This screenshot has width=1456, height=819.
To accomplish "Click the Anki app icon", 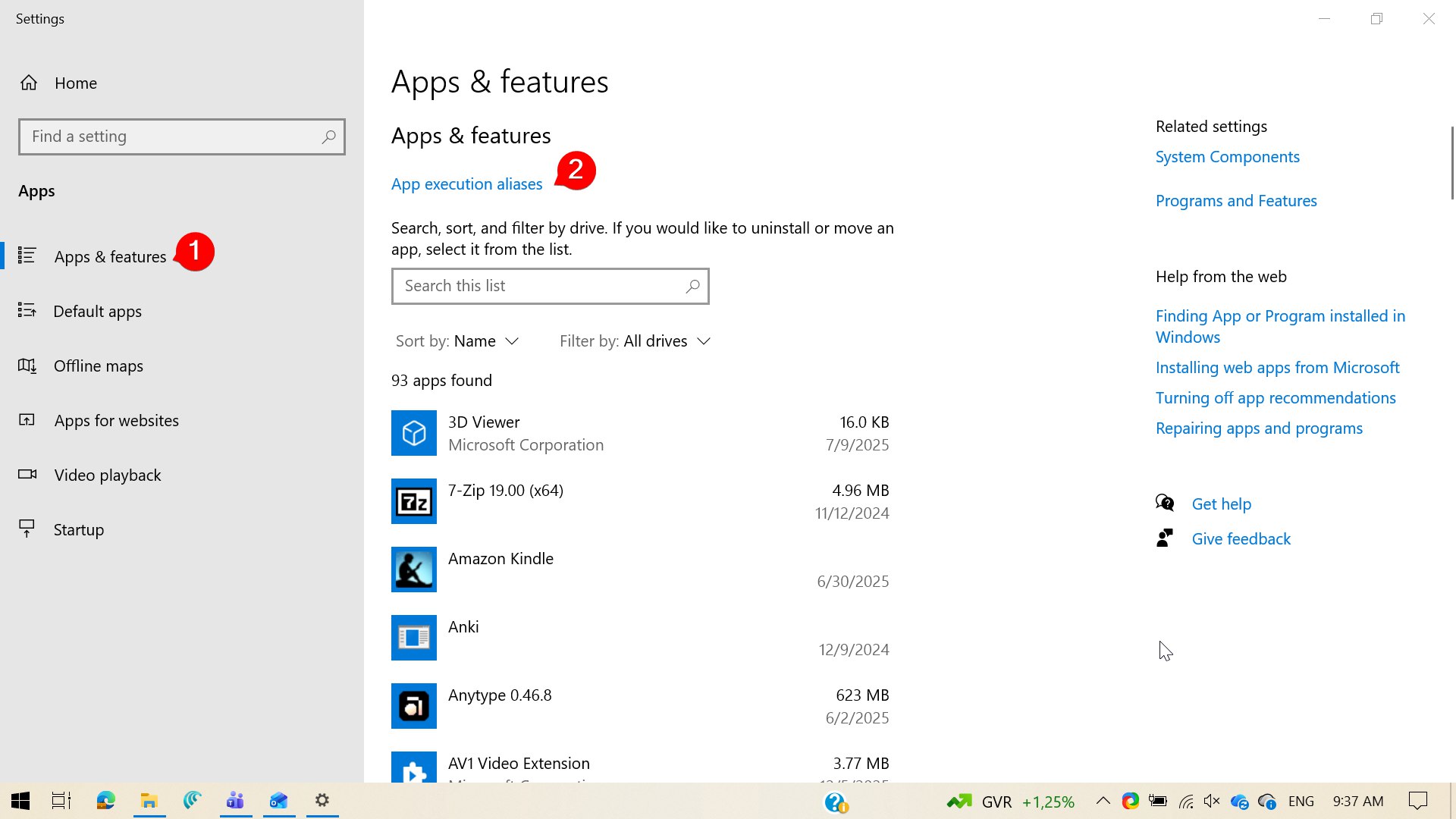I will tap(414, 638).
